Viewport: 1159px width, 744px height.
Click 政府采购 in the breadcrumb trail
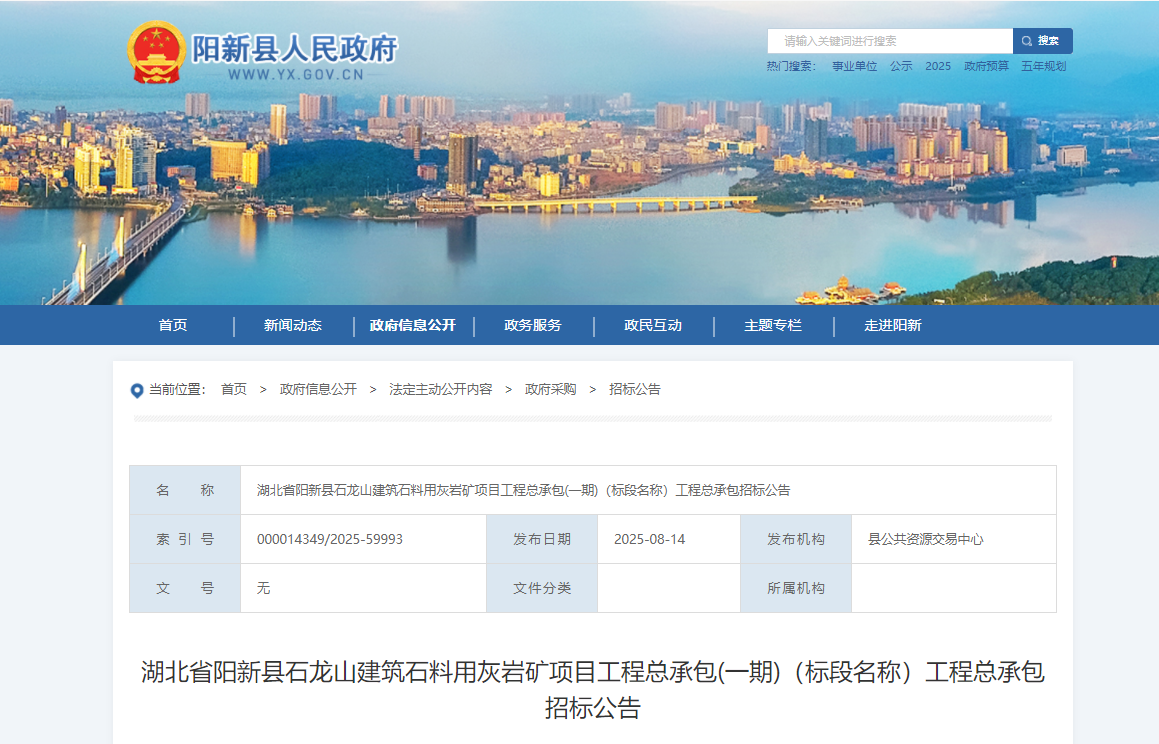550,389
